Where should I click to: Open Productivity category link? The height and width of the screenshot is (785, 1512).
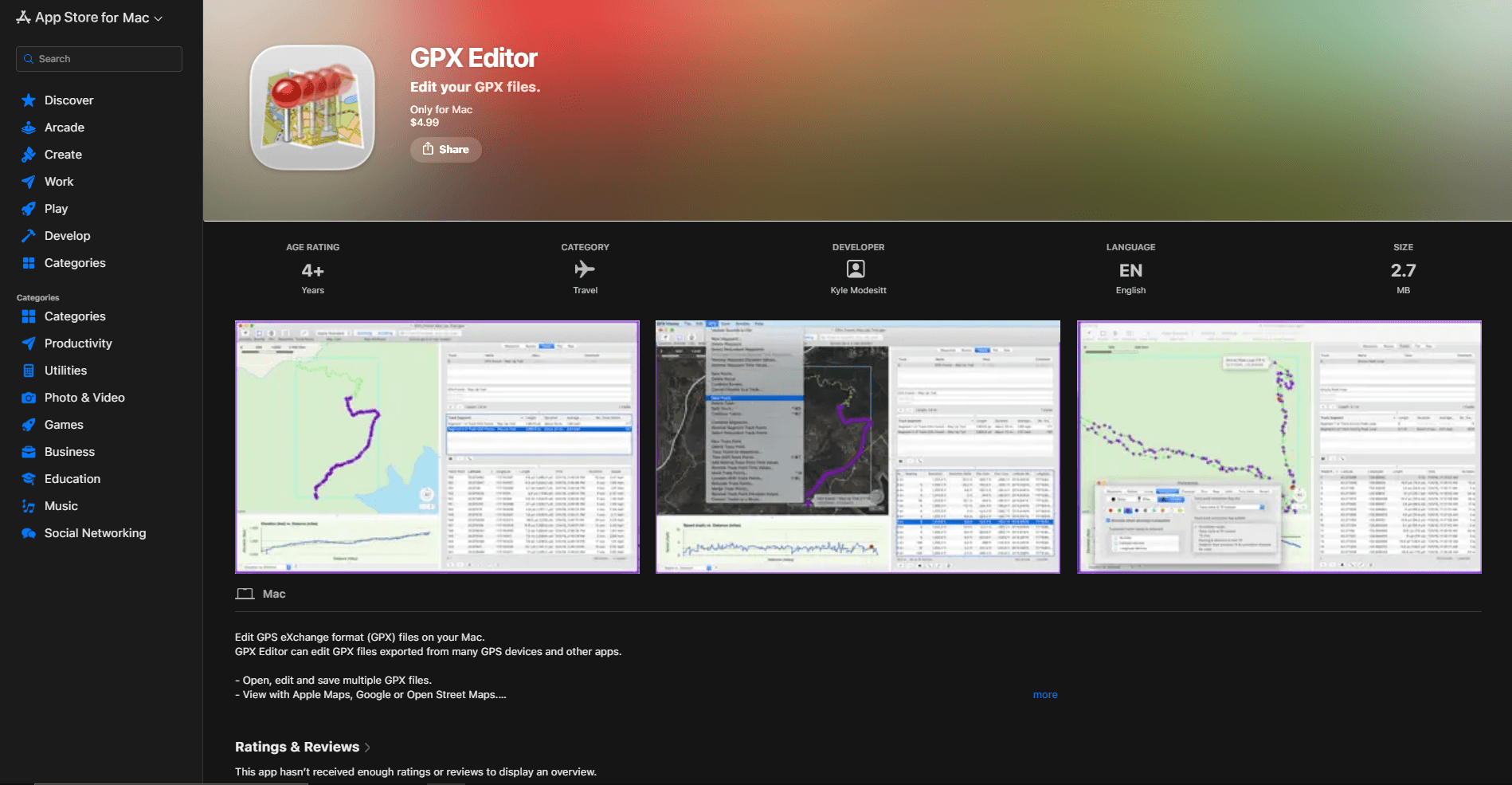pyautogui.click(x=78, y=343)
